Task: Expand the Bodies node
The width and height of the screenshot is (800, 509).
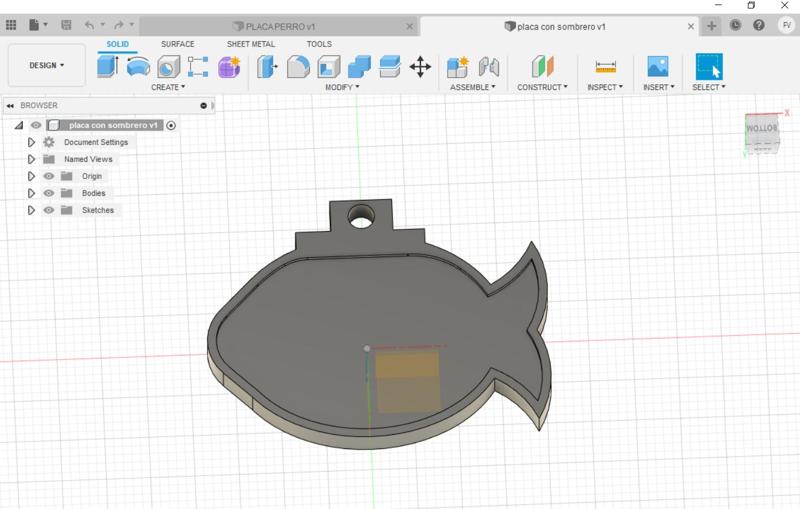Action: [31, 193]
